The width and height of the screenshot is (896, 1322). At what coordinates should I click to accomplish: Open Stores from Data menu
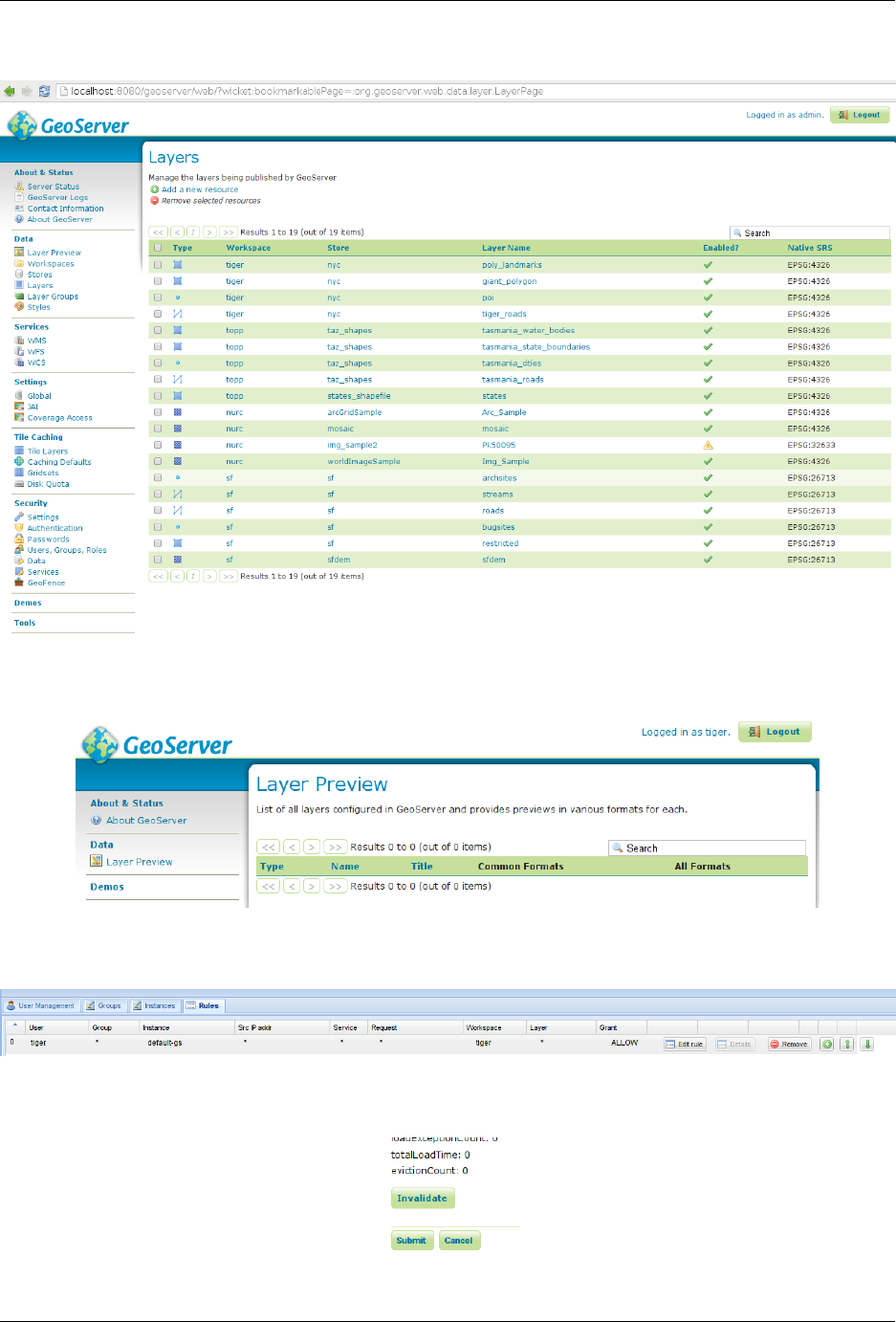tap(39, 275)
